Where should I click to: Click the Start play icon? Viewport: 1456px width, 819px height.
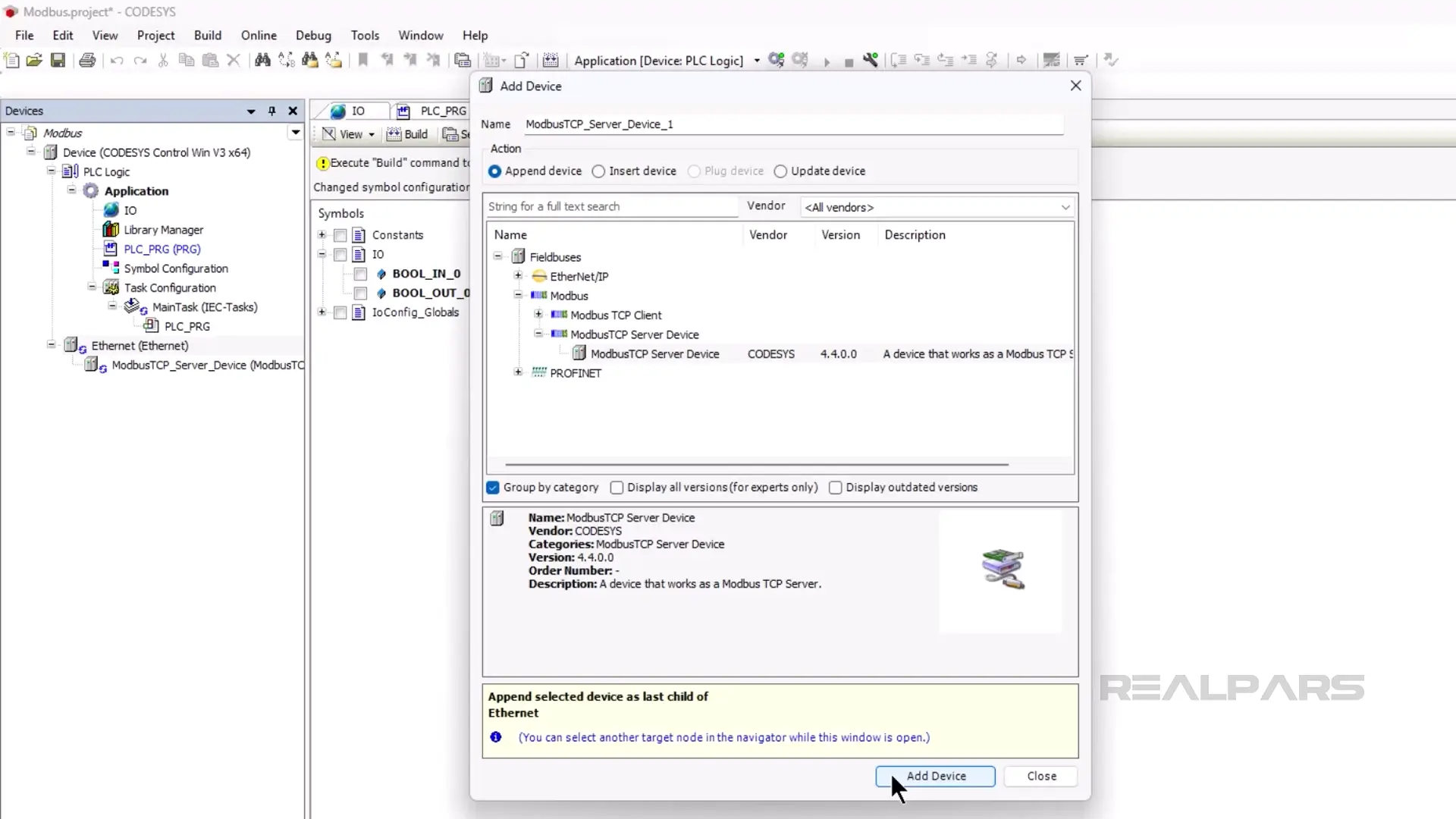(x=827, y=61)
